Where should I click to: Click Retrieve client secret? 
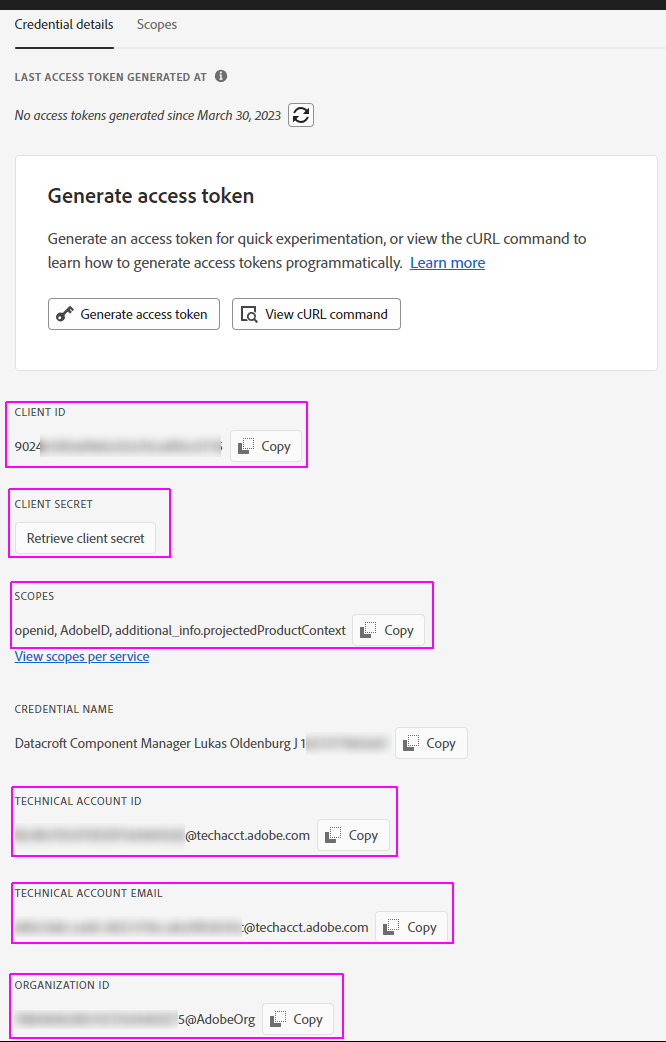pyautogui.click(x=85, y=538)
